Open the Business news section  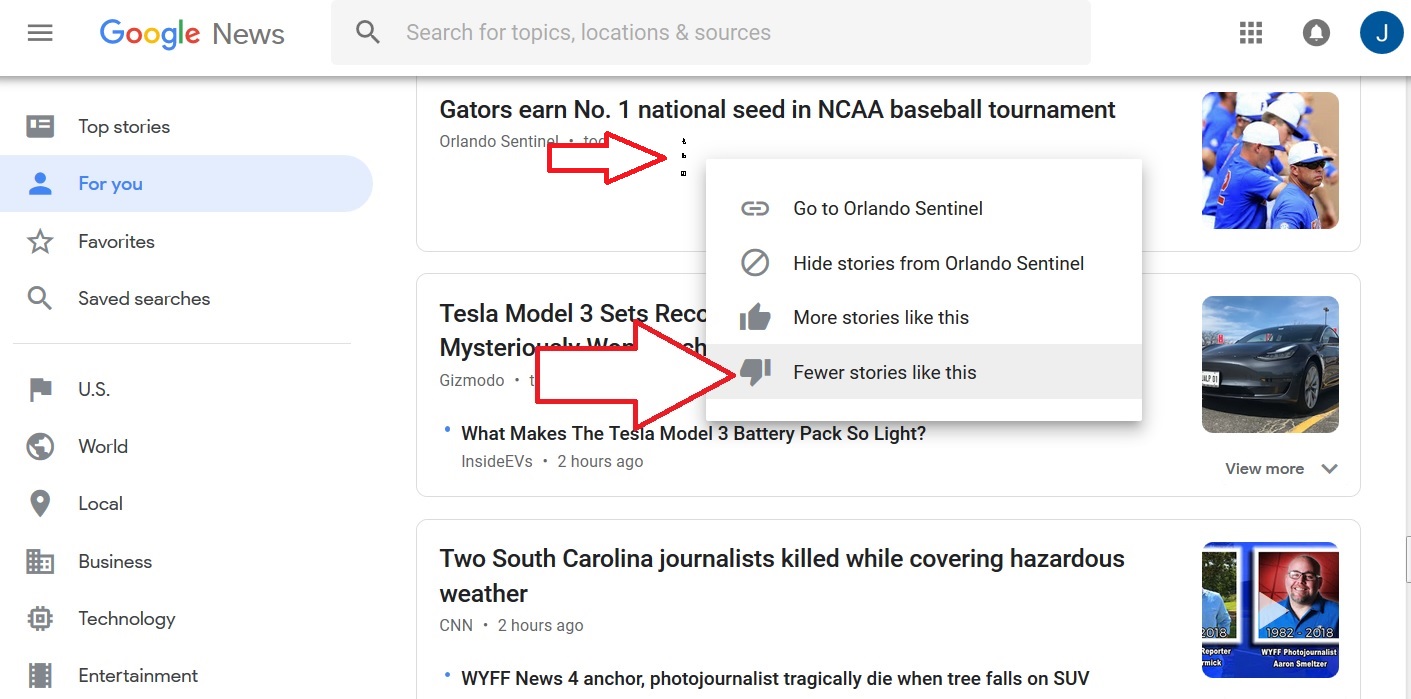point(115,561)
